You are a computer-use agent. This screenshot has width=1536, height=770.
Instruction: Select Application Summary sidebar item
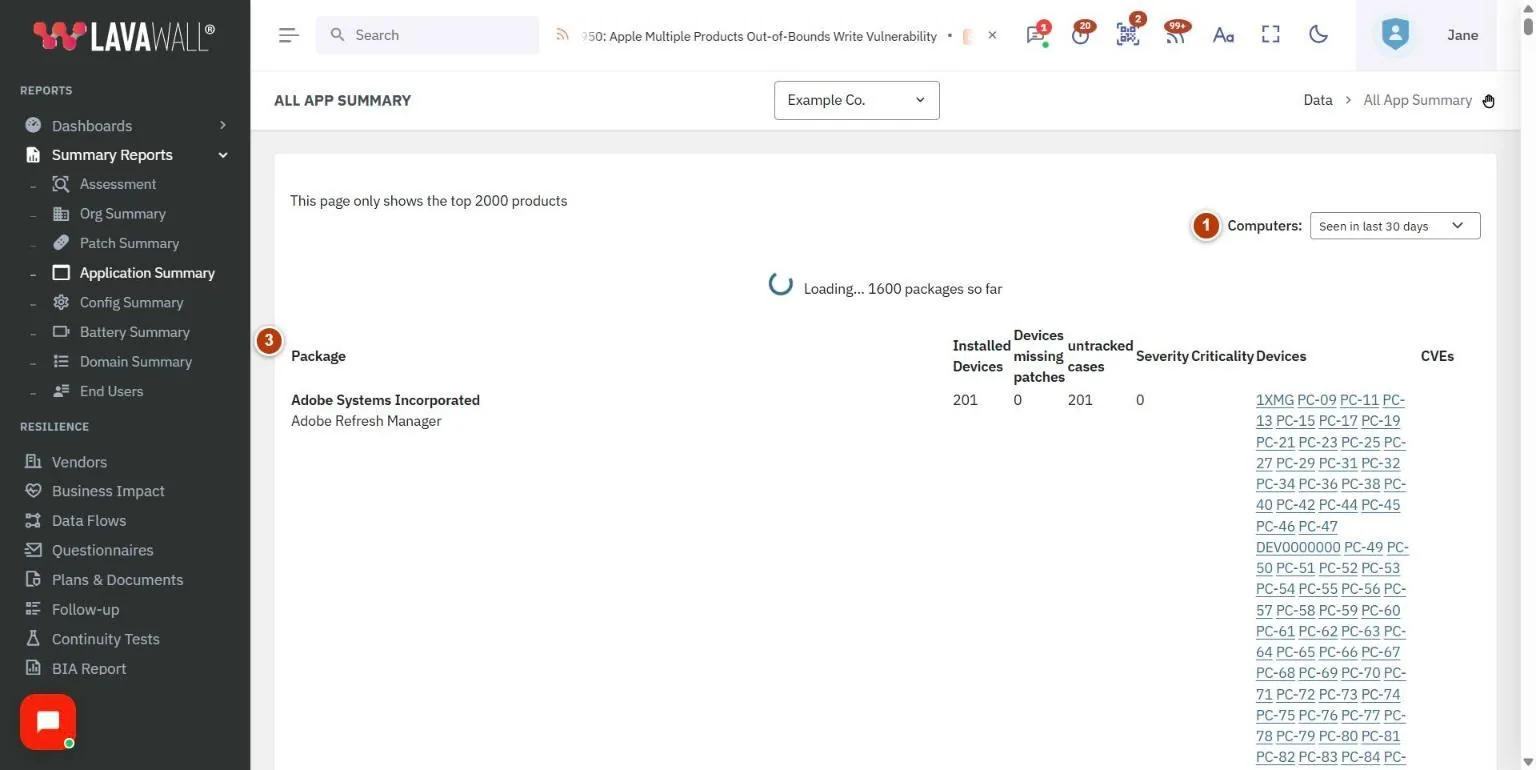(x=147, y=273)
